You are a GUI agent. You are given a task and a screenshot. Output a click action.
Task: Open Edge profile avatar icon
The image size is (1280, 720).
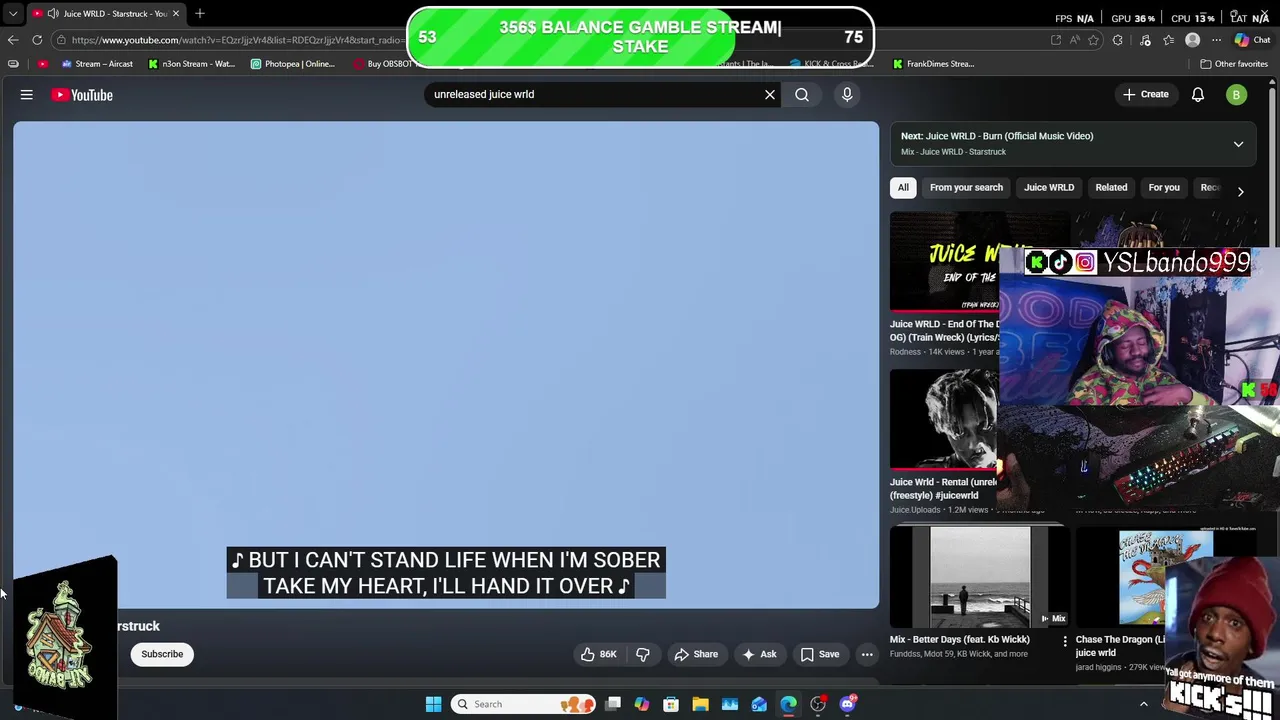pos(1192,40)
